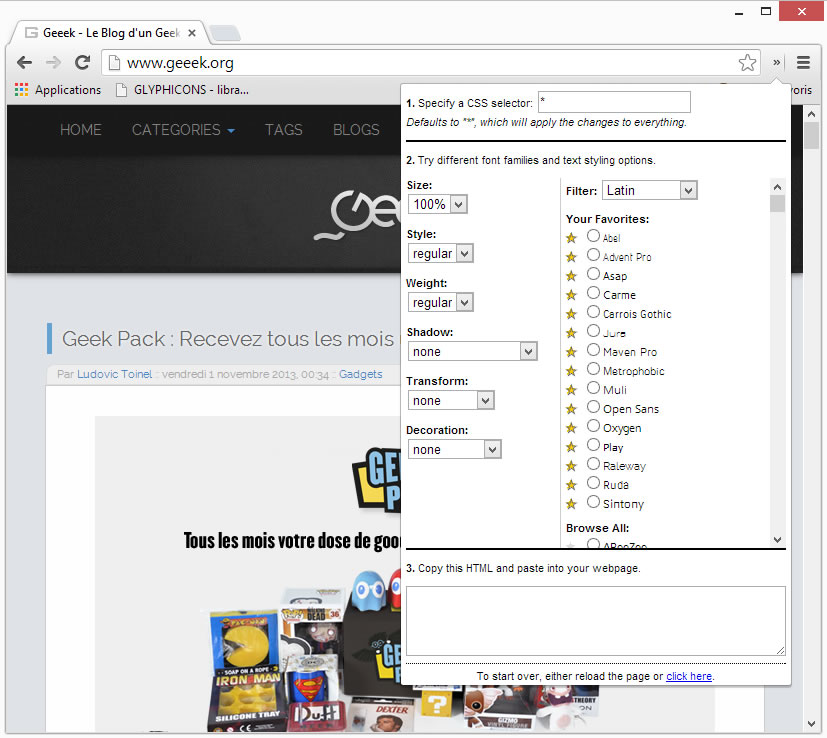Viewport: 827px width, 738px height.
Task: Click the browser back arrow
Action: (x=24, y=63)
